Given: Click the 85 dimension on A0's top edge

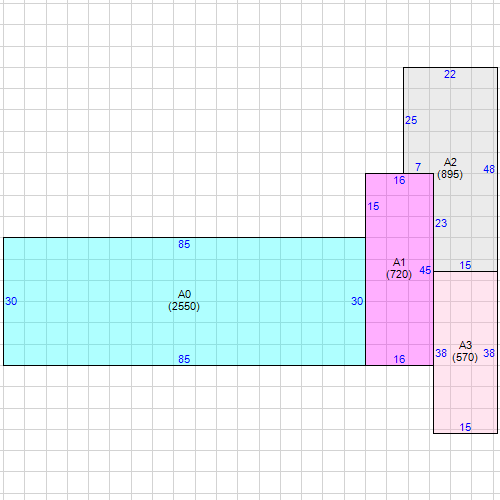Looking at the screenshot, I should [x=184, y=244].
